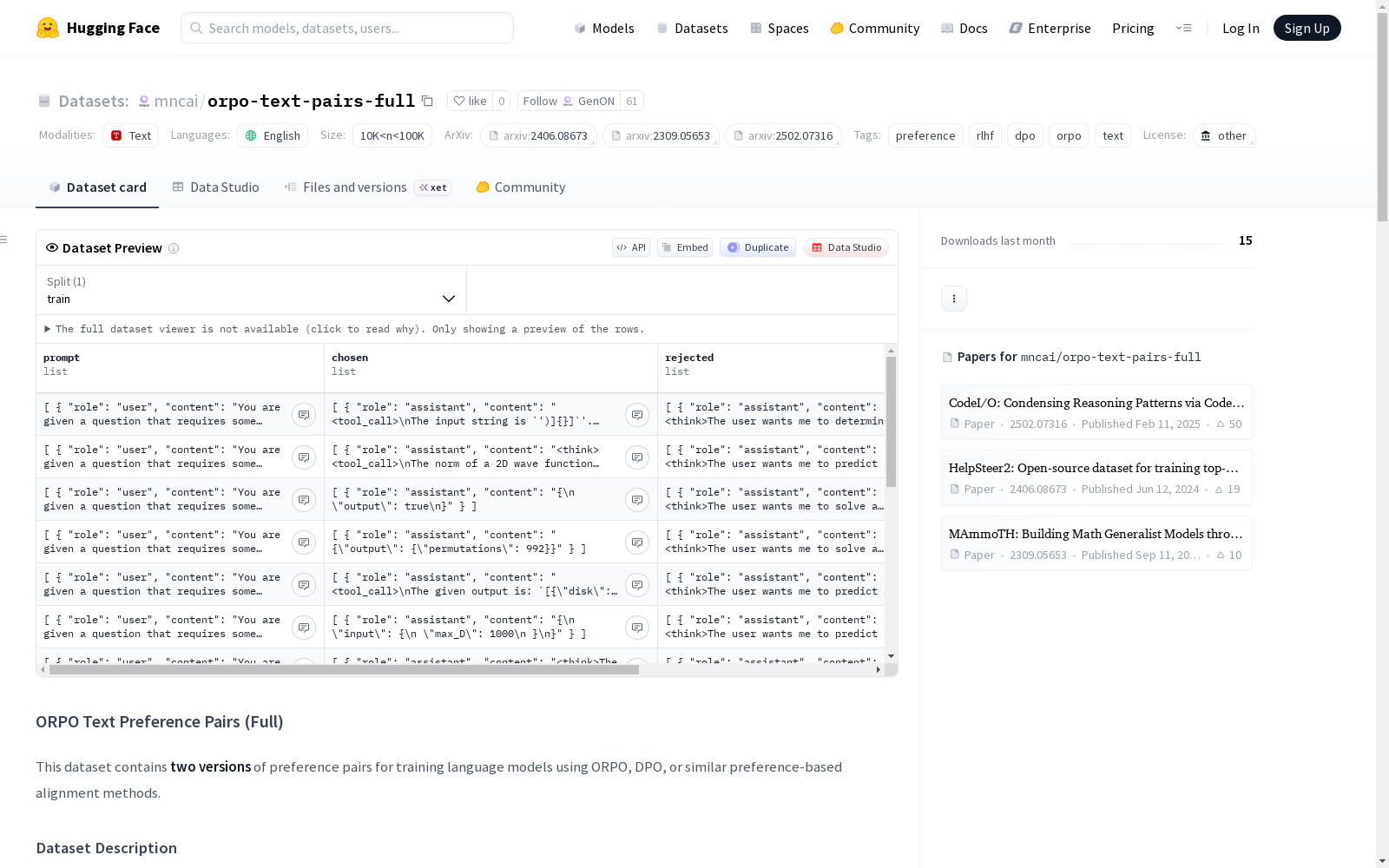Open the CodeI/O paper card
Viewport: 1389px width, 868px height.
click(1096, 412)
